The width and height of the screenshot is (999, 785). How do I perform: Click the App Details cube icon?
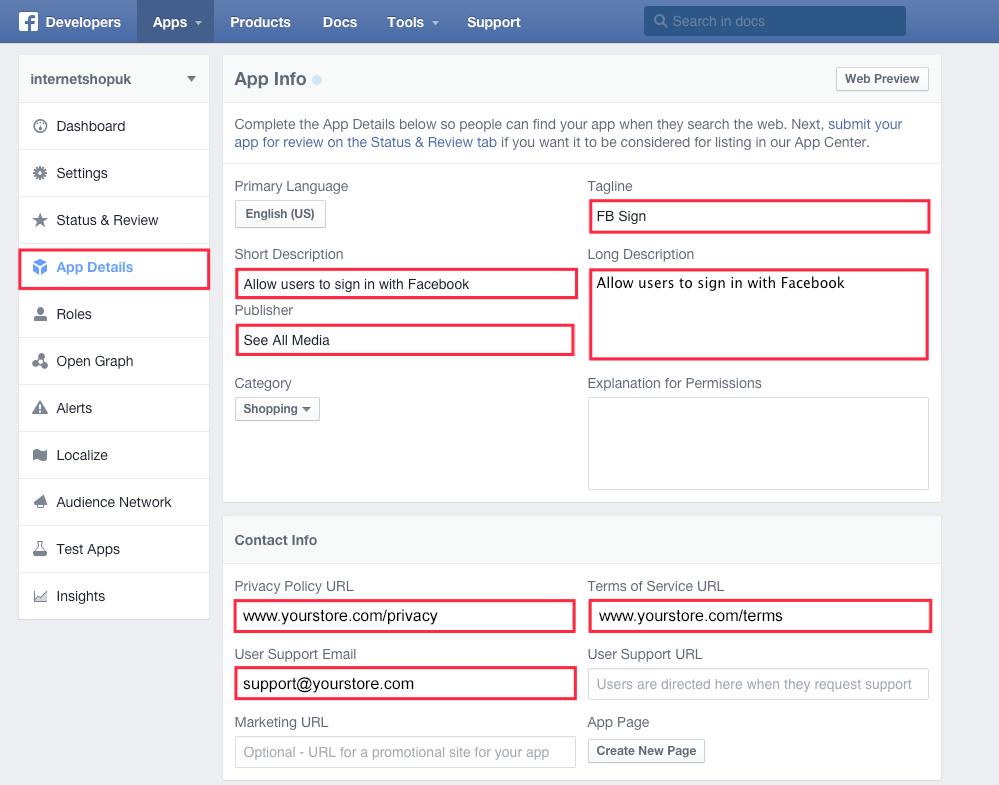pyautogui.click(x=40, y=267)
